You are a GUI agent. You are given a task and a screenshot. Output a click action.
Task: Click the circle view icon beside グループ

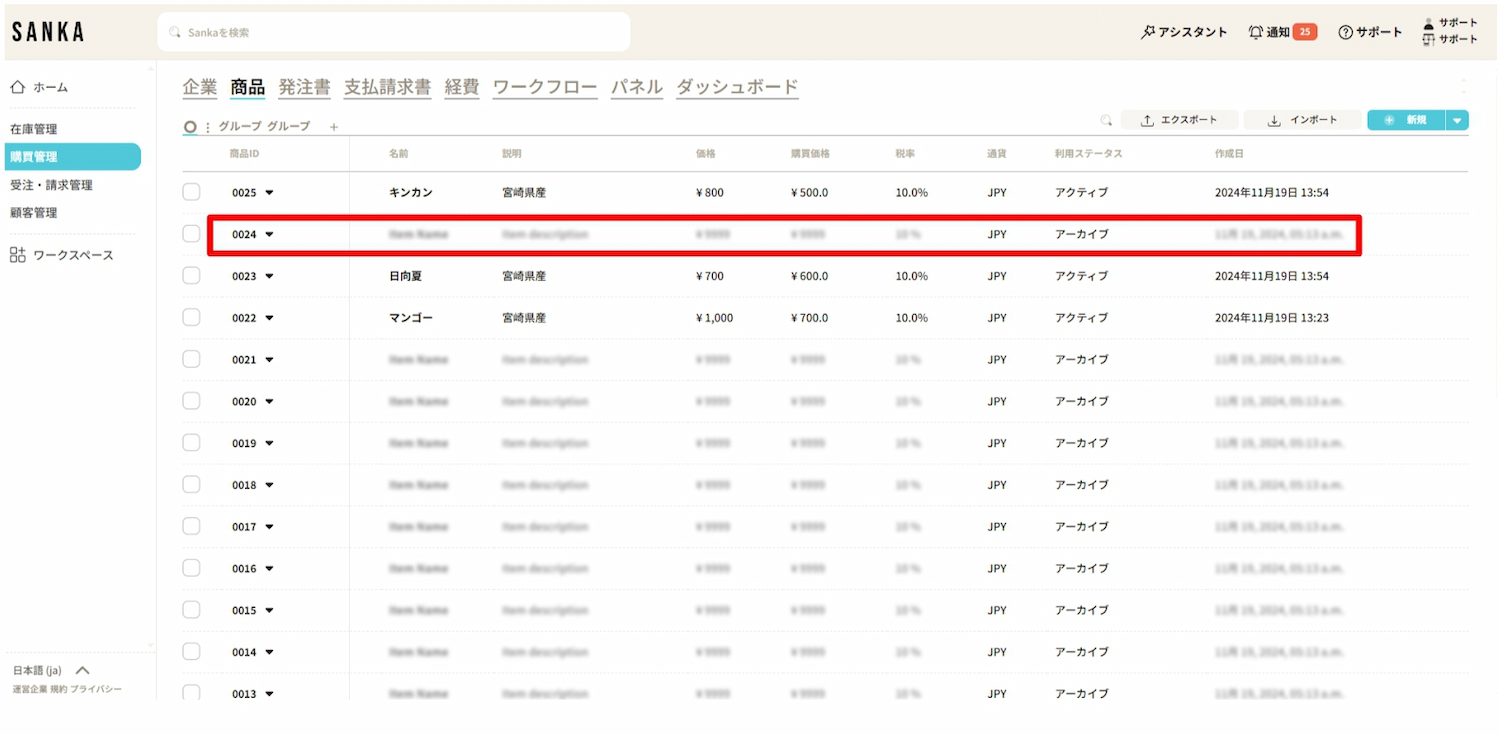coord(190,127)
